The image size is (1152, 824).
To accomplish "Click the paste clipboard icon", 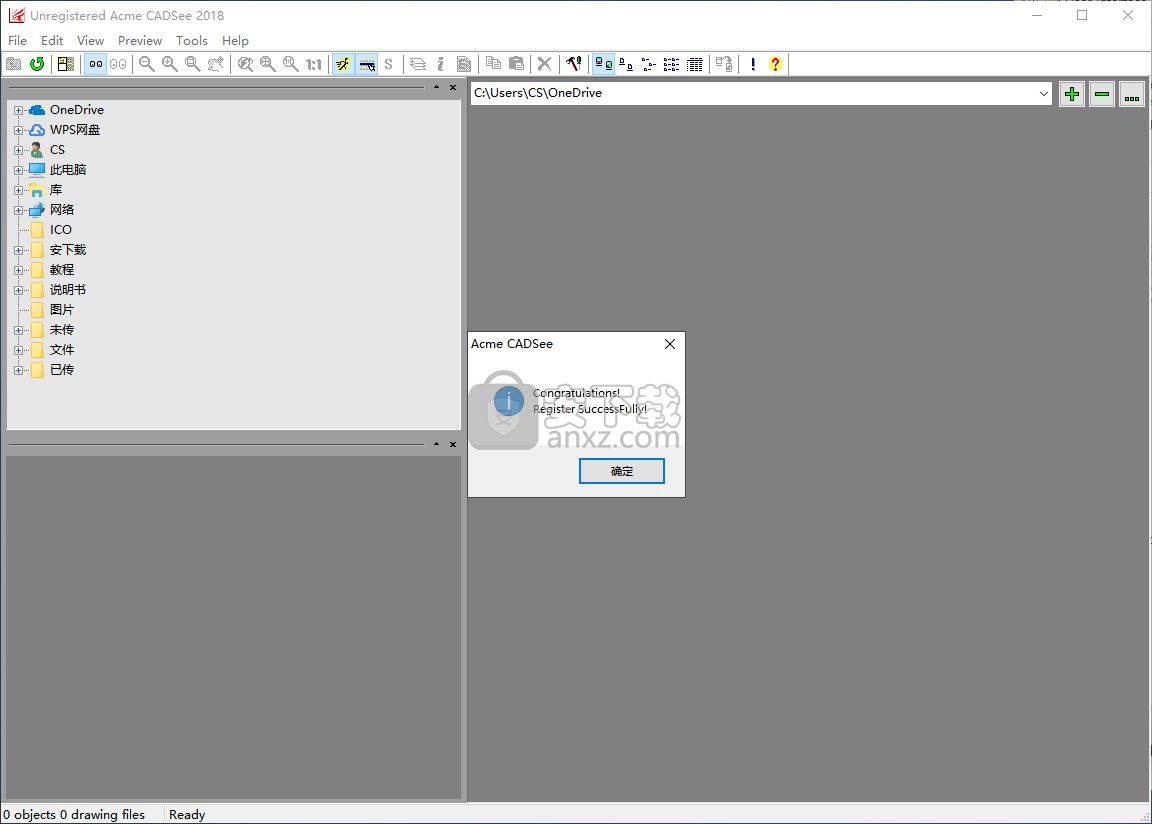I will point(516,65).
